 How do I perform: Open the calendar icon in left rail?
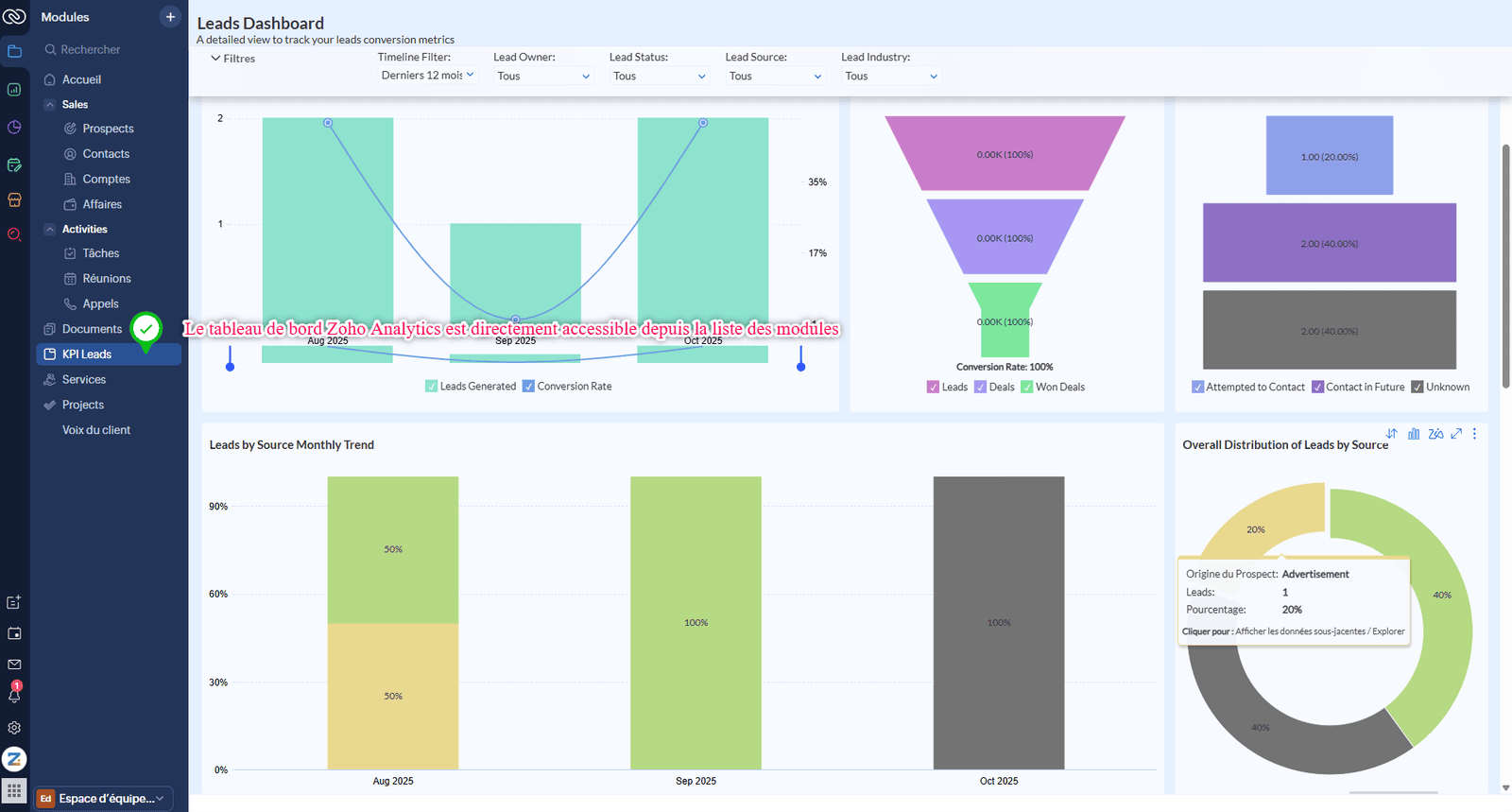coord(14,633)
